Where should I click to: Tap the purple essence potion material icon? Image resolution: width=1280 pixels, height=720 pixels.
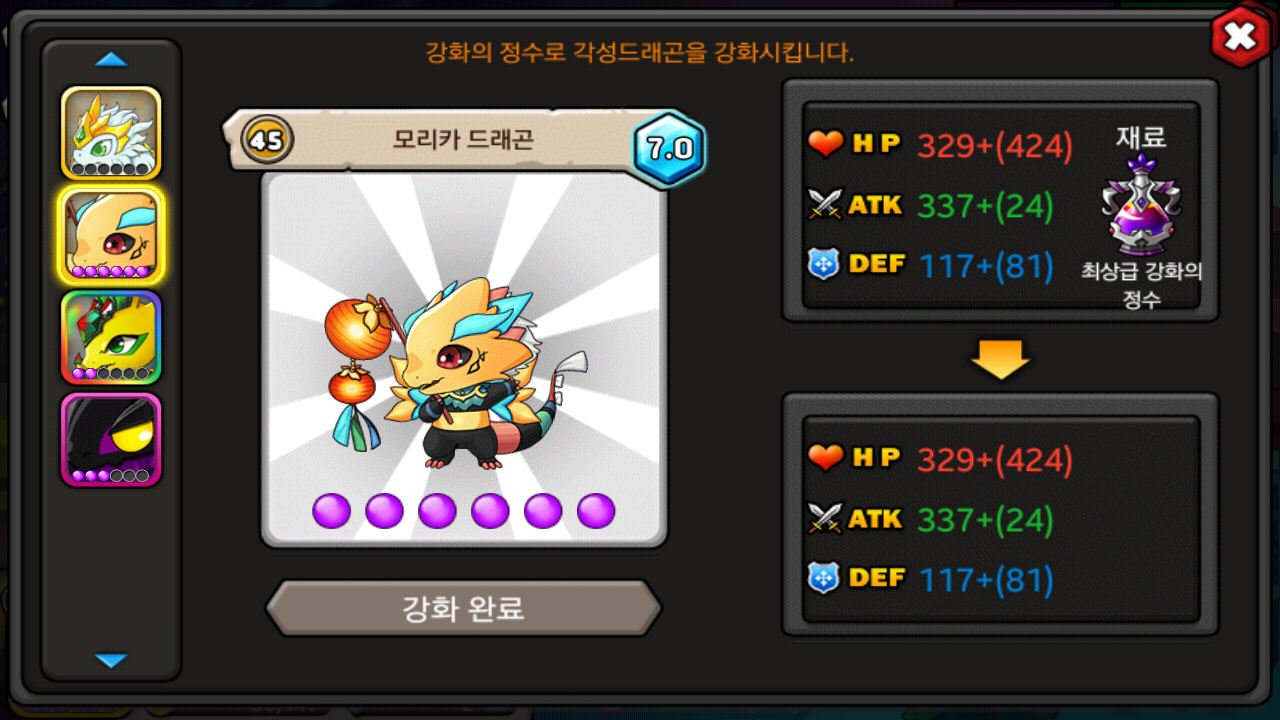(1142, 206)
